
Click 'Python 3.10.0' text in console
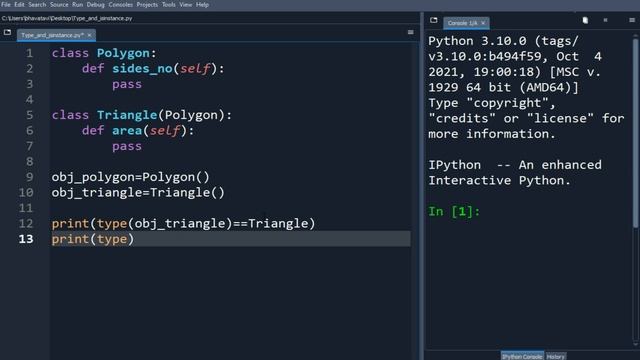[477, 41]
